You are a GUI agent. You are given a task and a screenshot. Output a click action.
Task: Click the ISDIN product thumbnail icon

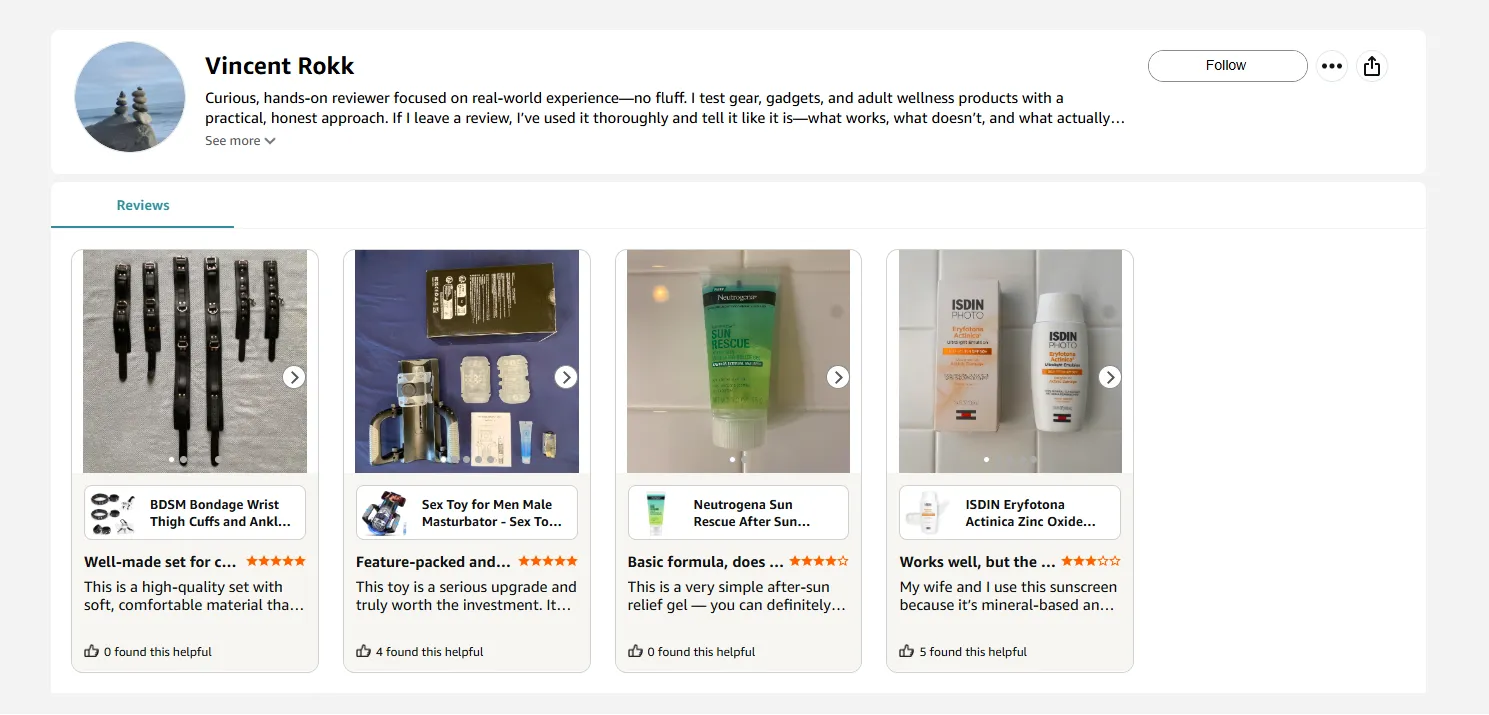coord(927,512)
